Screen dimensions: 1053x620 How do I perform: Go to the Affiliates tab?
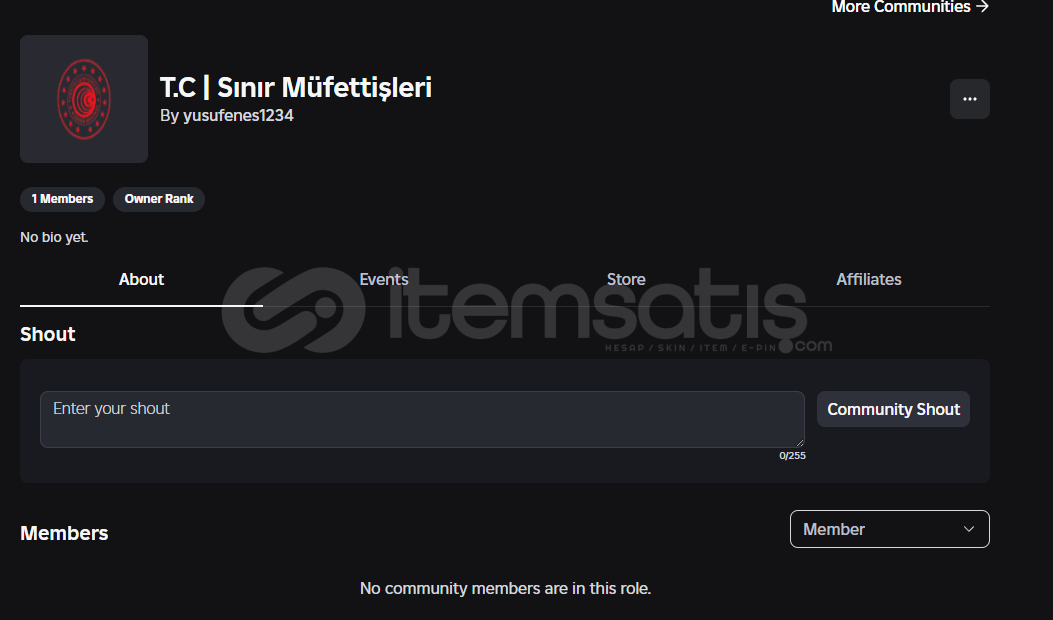(868, 279)
